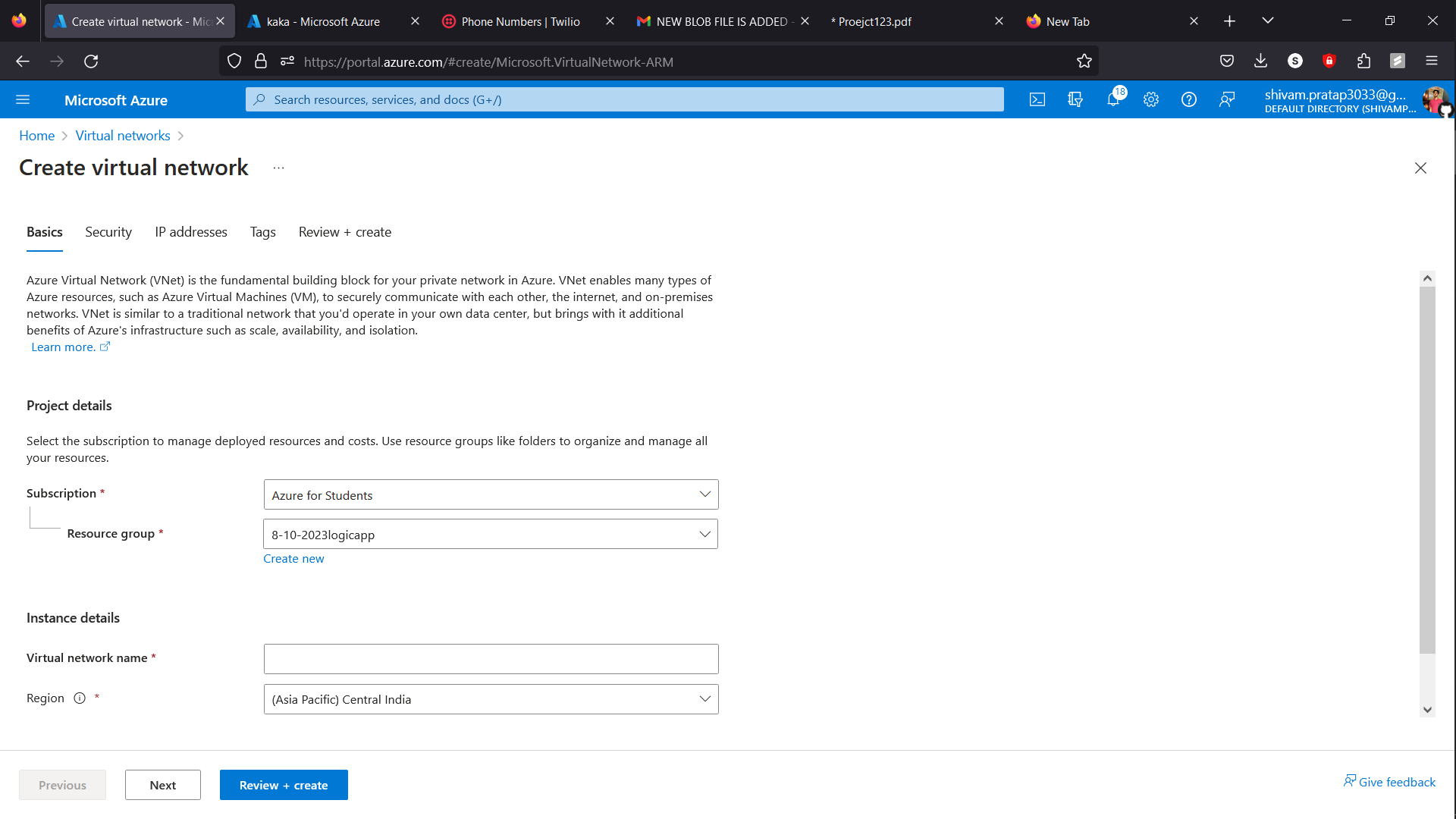The image size is (1456, 819).
Task: Reload the current page
Action: pos(91,61)
